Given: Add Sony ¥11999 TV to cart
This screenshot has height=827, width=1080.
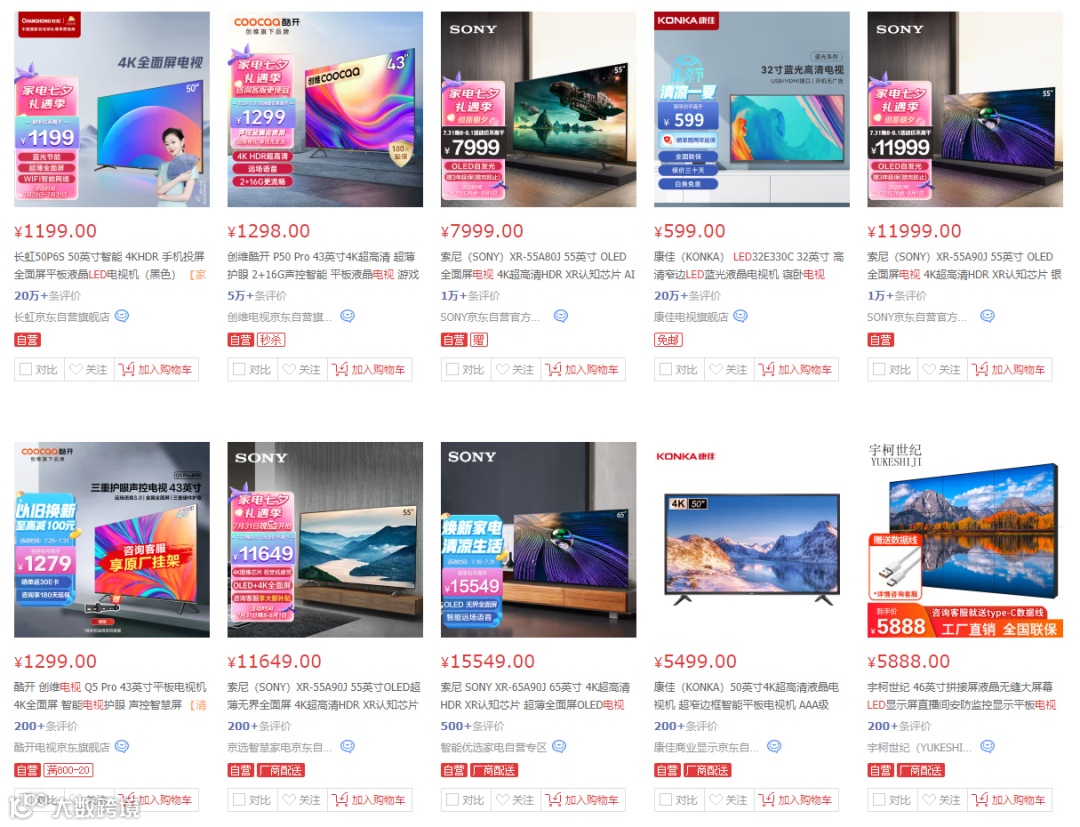Looking at the screenshot, I should pos(1009,370).
